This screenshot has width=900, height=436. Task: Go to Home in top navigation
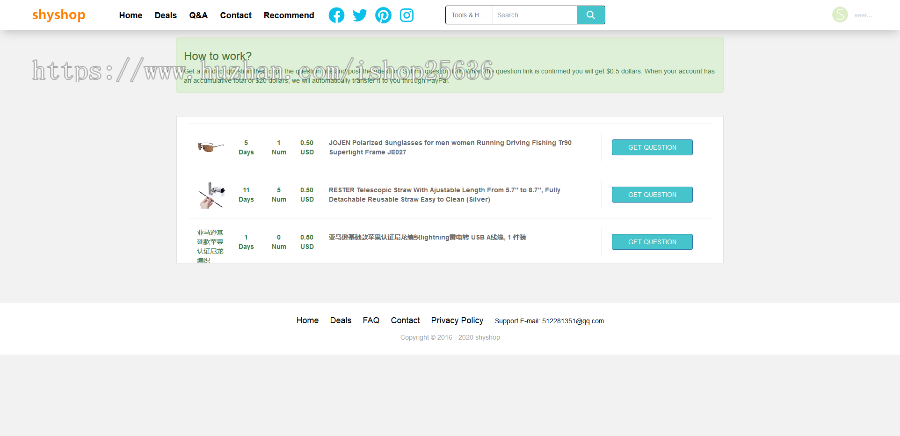click(131, 15)
